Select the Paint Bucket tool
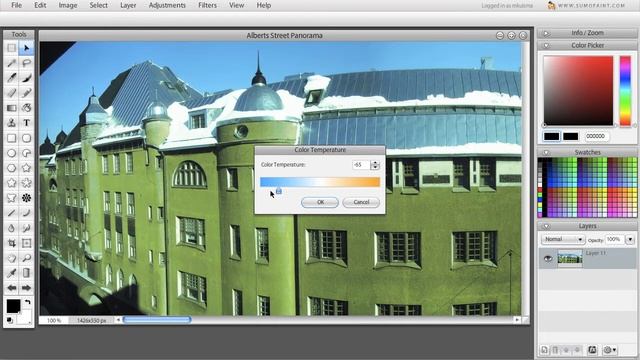The image size is (640, 360). coord(27,108)
